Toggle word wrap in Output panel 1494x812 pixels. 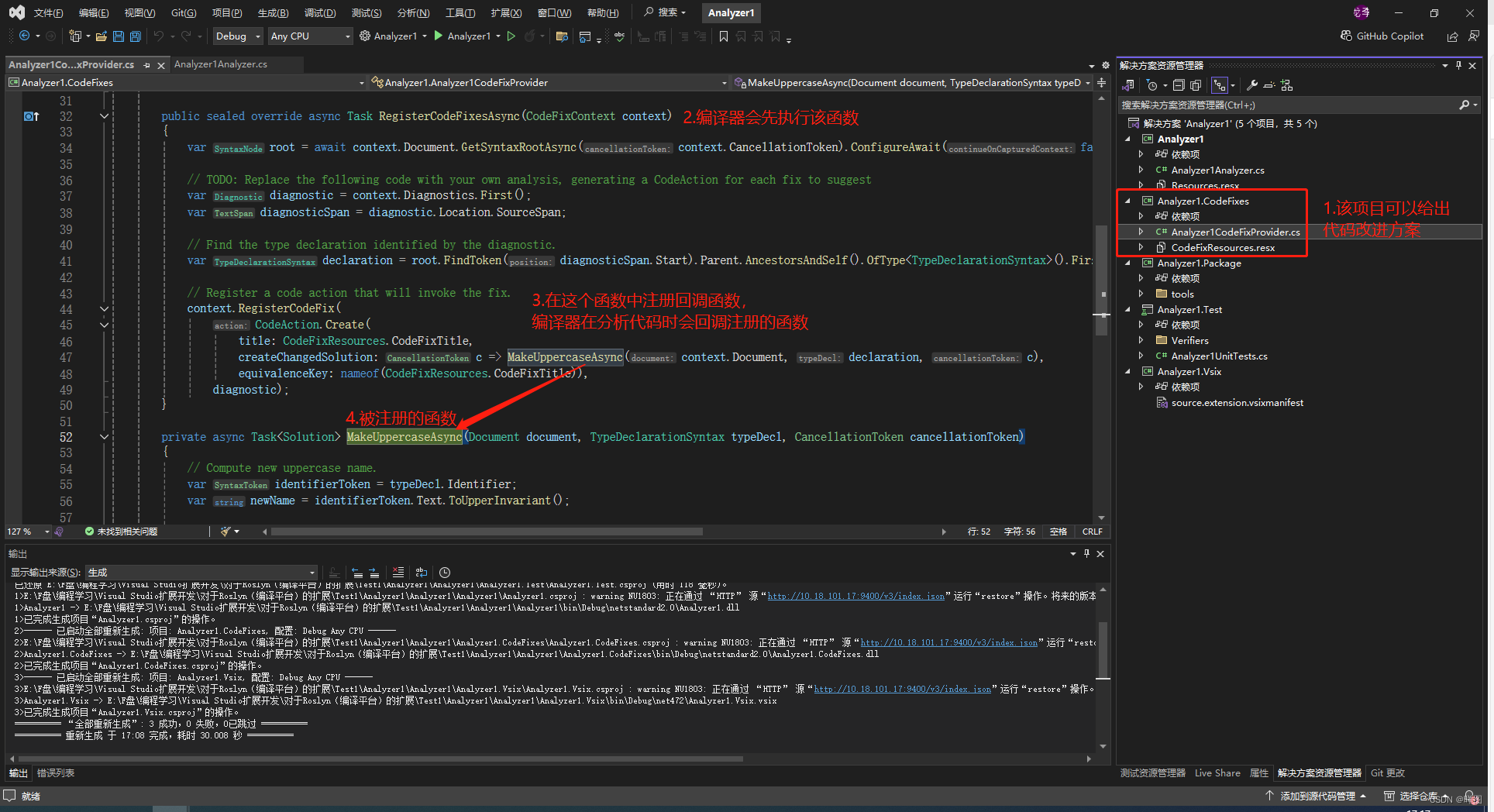(x=422, y=573)
